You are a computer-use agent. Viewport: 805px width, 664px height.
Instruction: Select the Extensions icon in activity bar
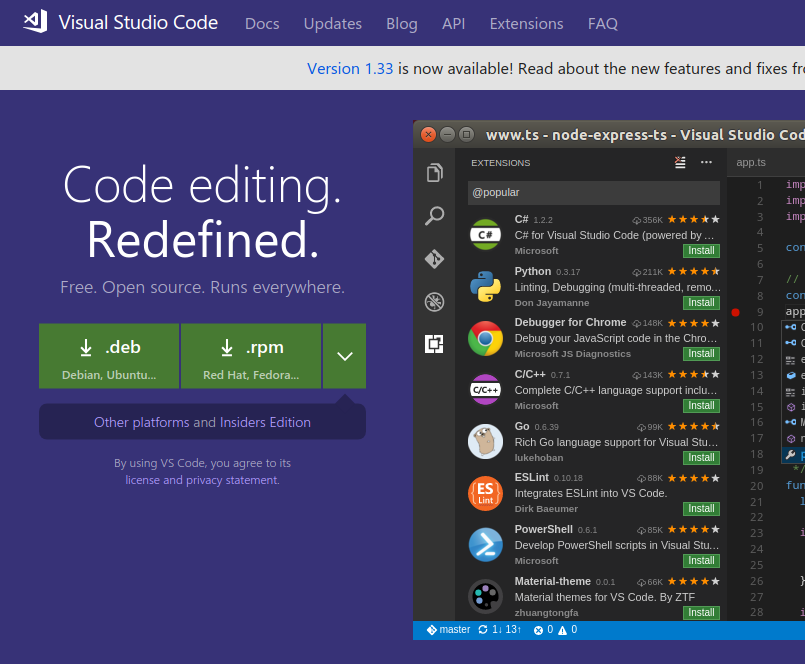point(434,344)
